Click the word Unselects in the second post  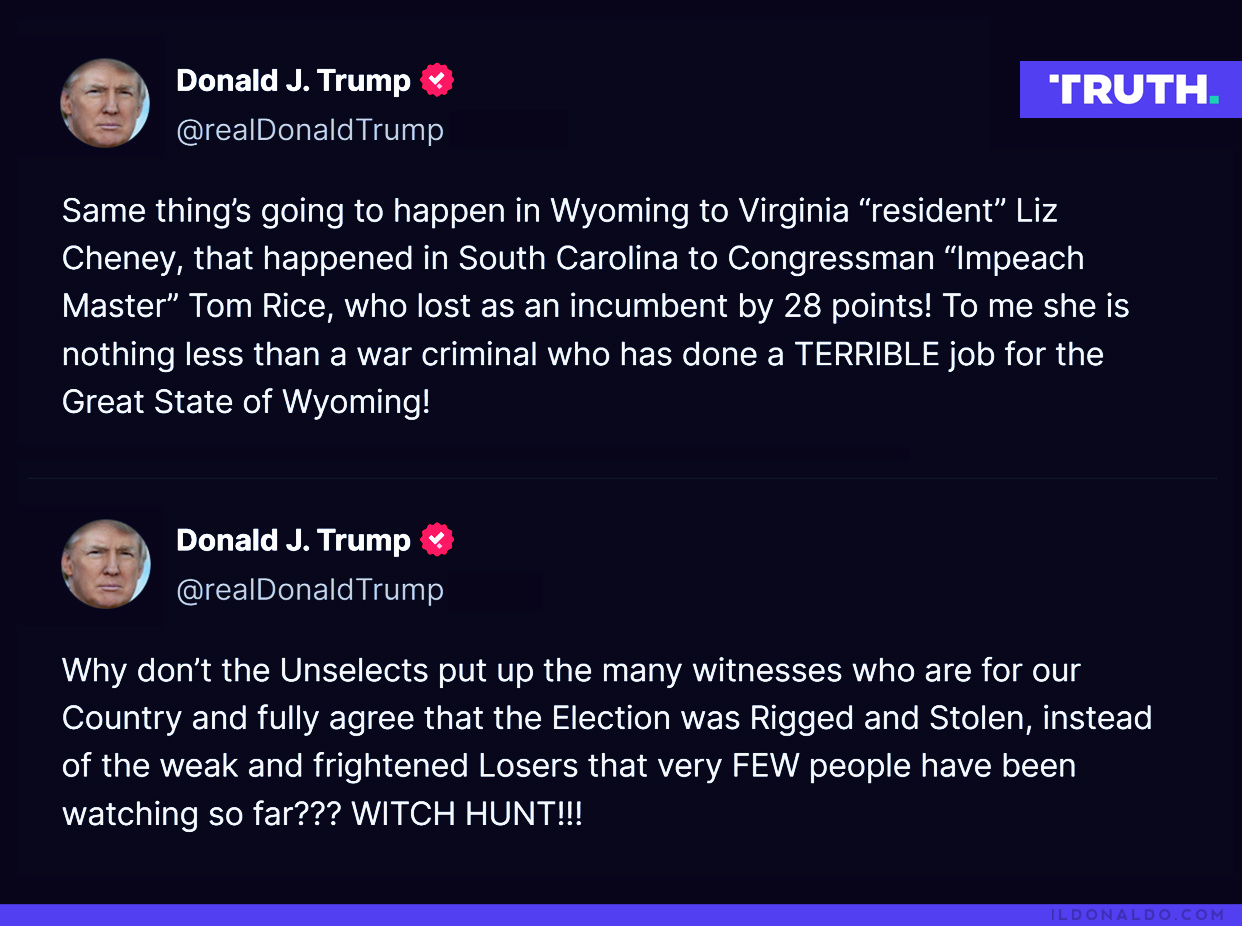pos(354,670)
